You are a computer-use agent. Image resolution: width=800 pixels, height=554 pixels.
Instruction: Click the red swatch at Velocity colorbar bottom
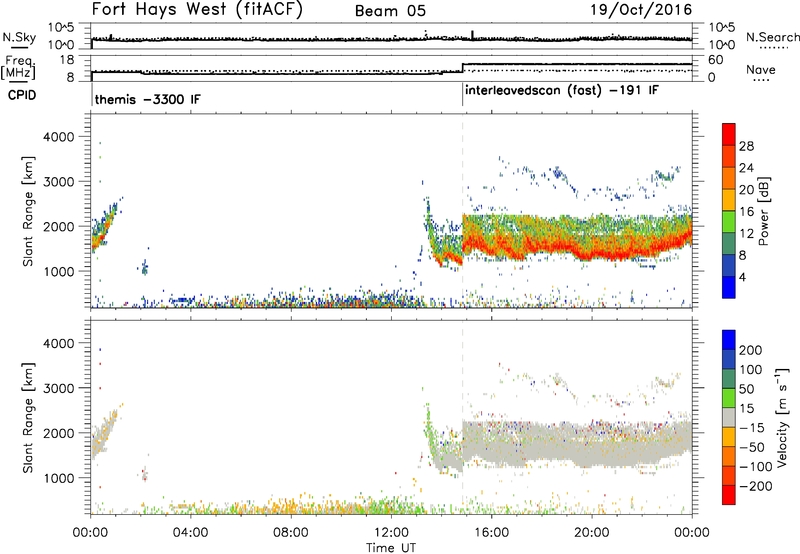pos(729,495)
